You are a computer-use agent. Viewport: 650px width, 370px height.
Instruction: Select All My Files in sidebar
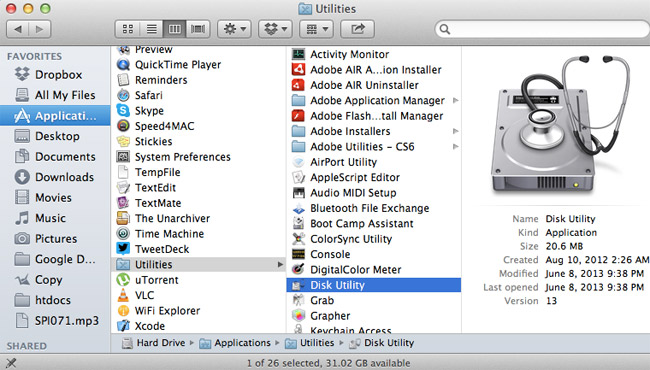coord(55,95)
